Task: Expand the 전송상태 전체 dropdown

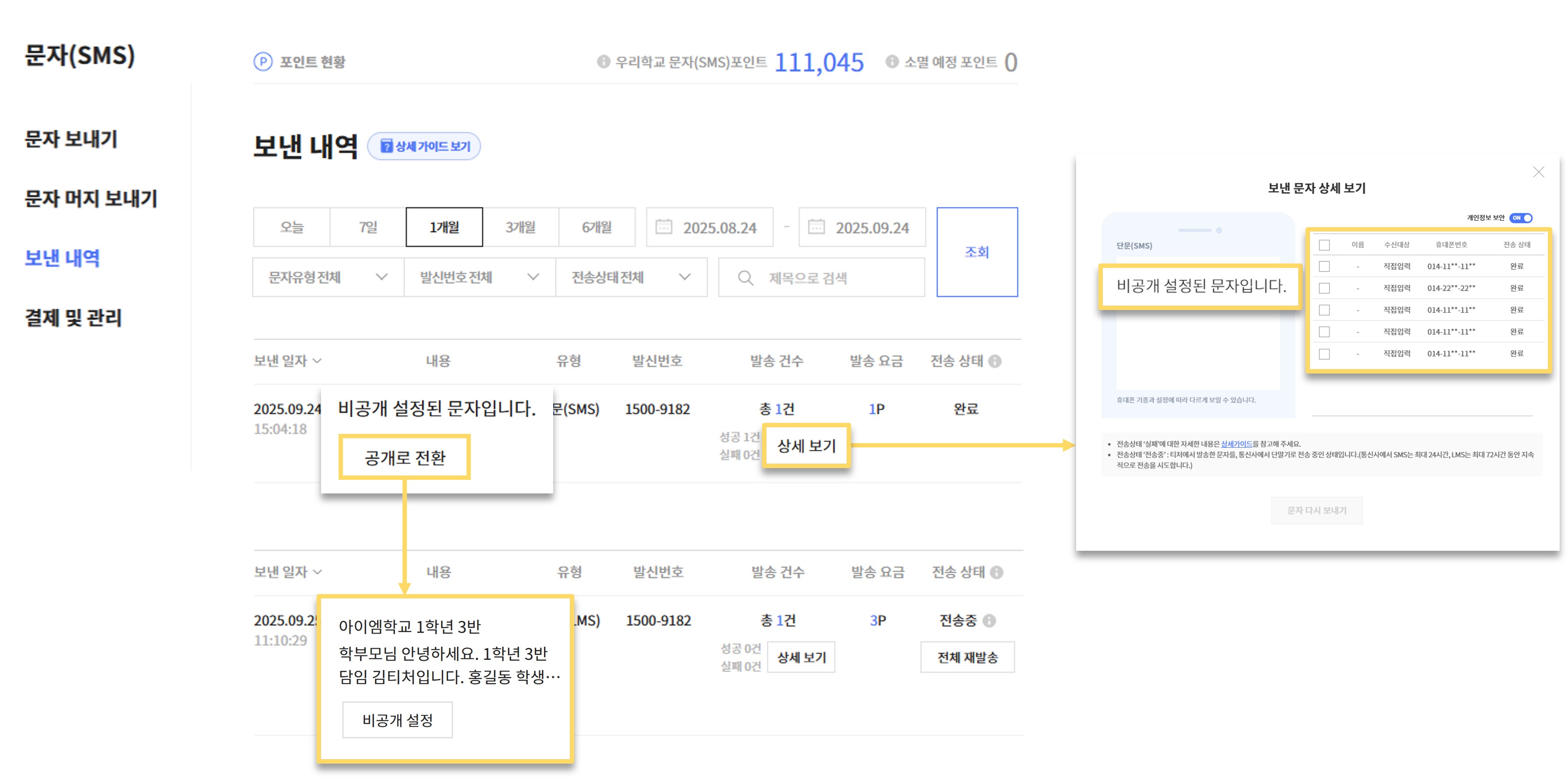Action: [x=631, y=278]
